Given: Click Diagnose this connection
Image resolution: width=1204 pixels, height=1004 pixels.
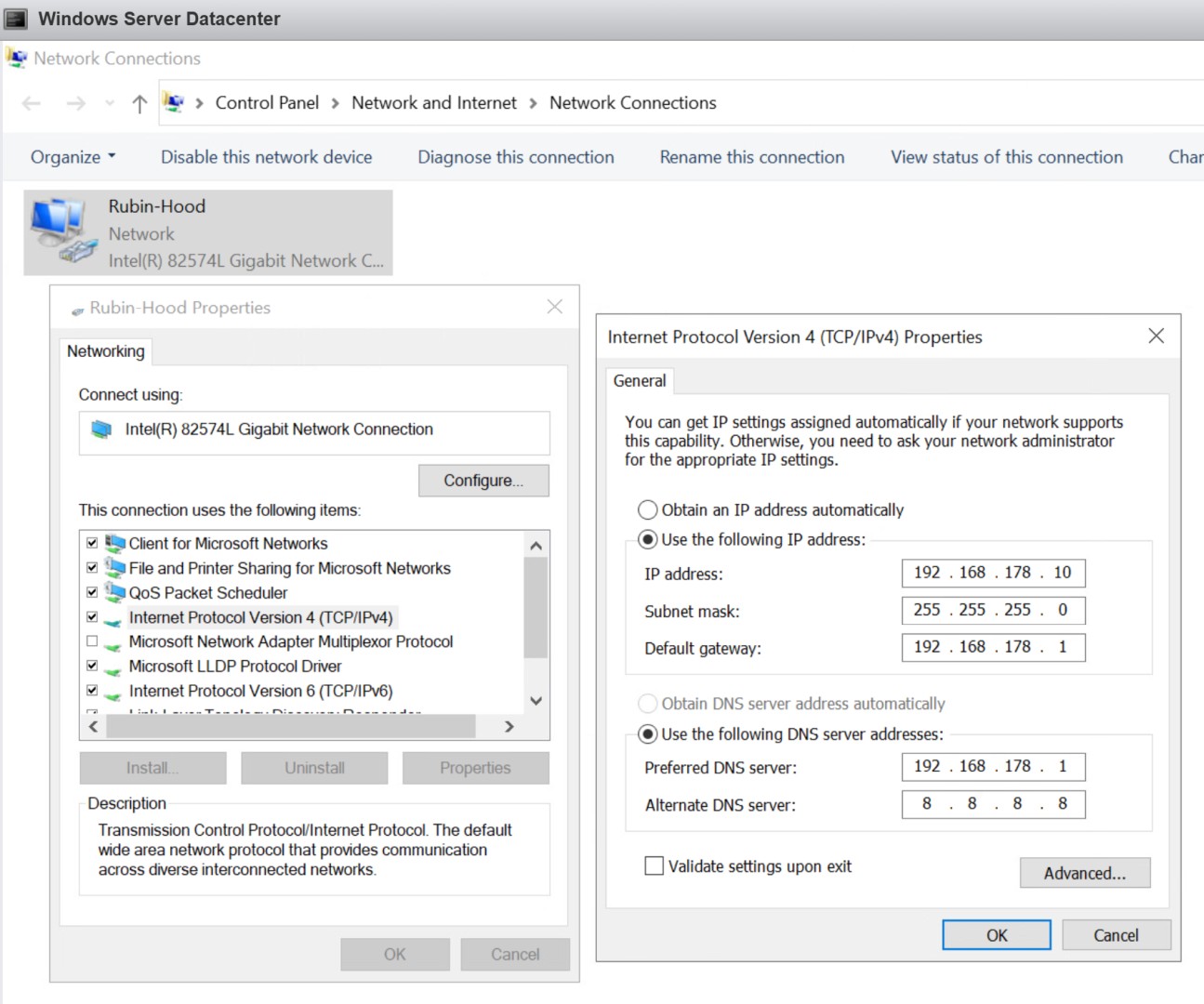Looking at the screenshot, I should pyautogui.click(x=516, y=157).
